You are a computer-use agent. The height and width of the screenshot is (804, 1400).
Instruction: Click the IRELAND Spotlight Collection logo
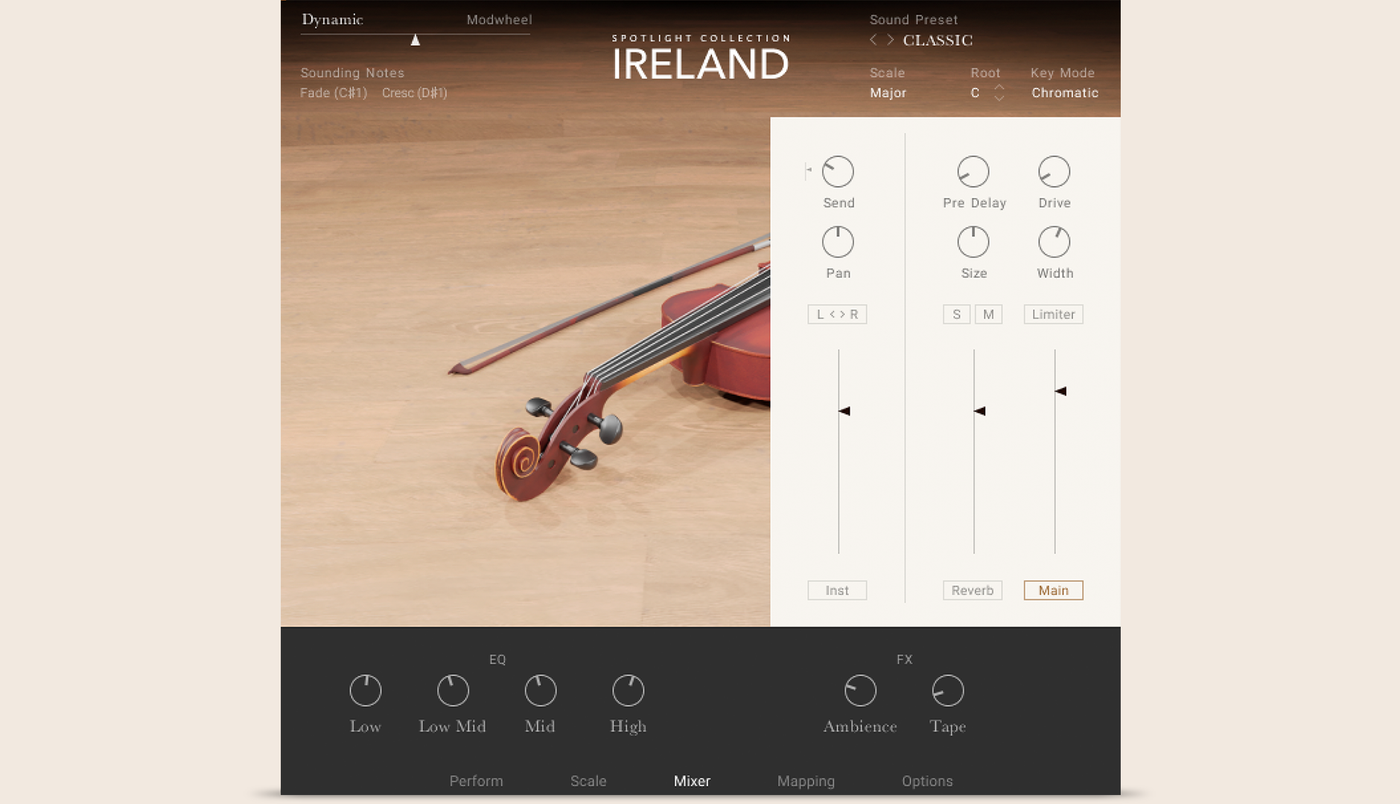(x=701, y=57)
